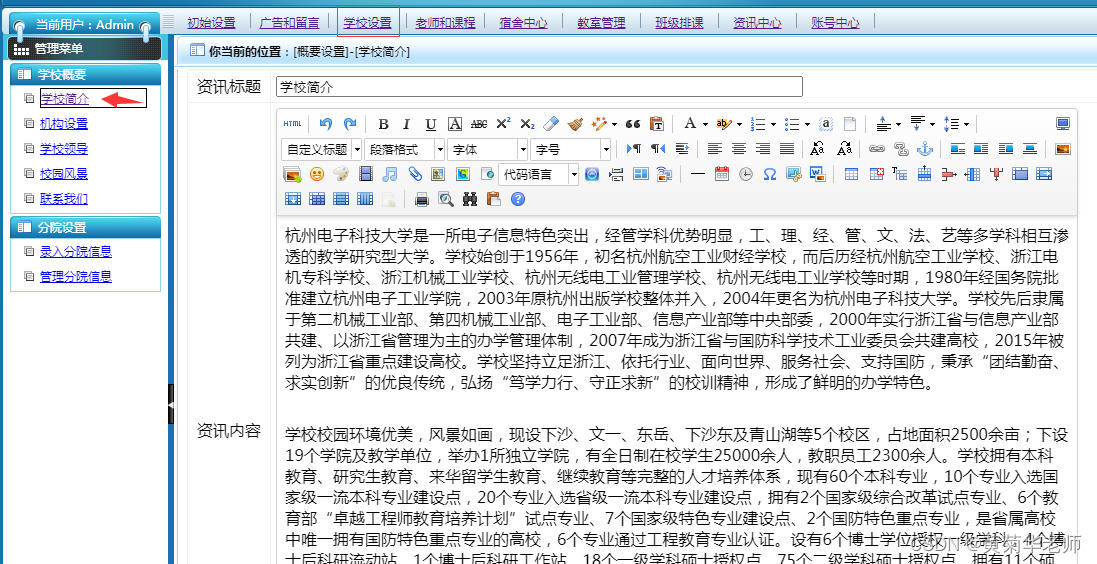This screenshot has width=1097, height=564.
Task: Toggle superscript formatting
Action: (503, 124)
